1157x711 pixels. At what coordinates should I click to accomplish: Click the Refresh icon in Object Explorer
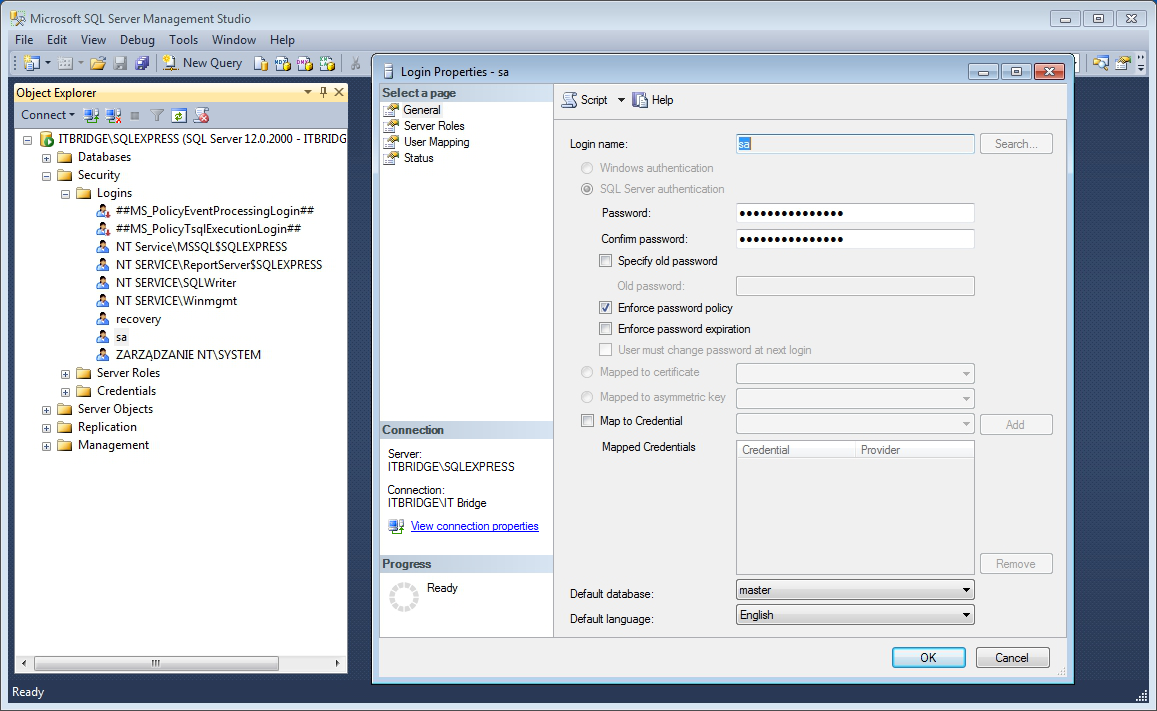click(179, 115)
